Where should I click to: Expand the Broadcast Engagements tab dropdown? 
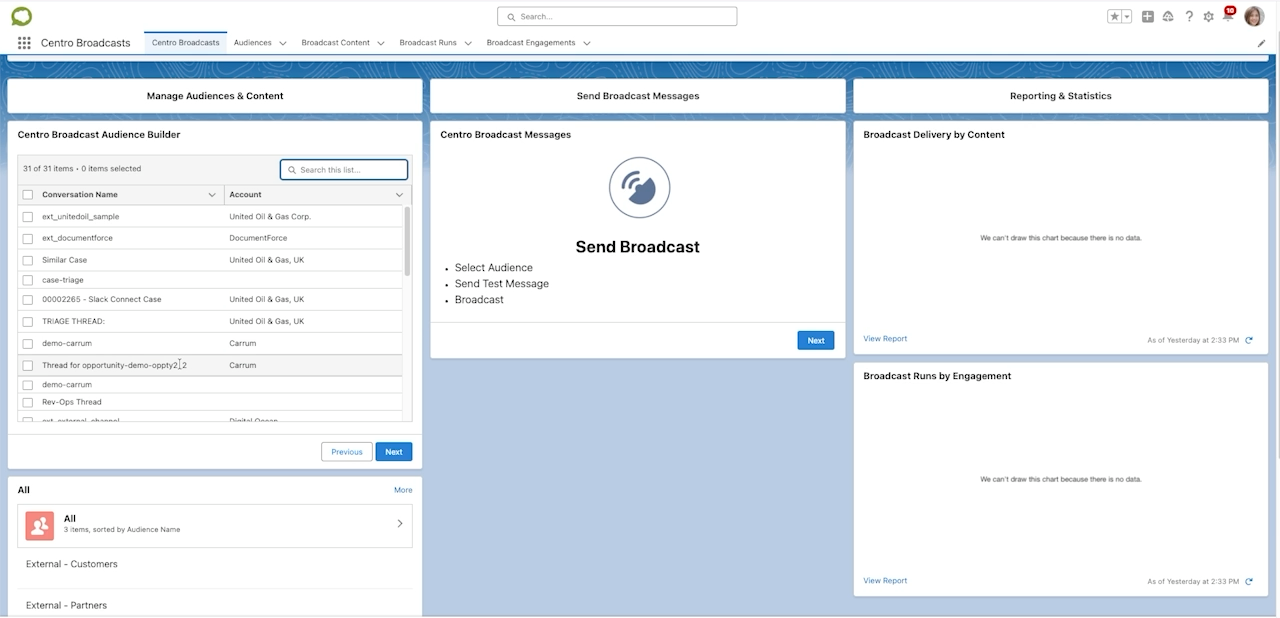pos(586,43)
